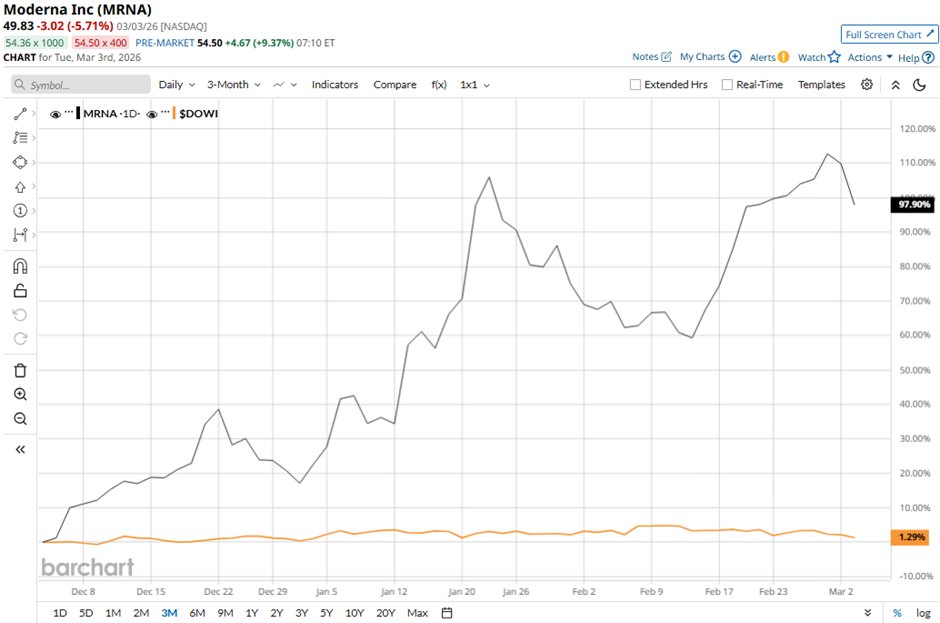Select the 2M time range

point(141,613)
